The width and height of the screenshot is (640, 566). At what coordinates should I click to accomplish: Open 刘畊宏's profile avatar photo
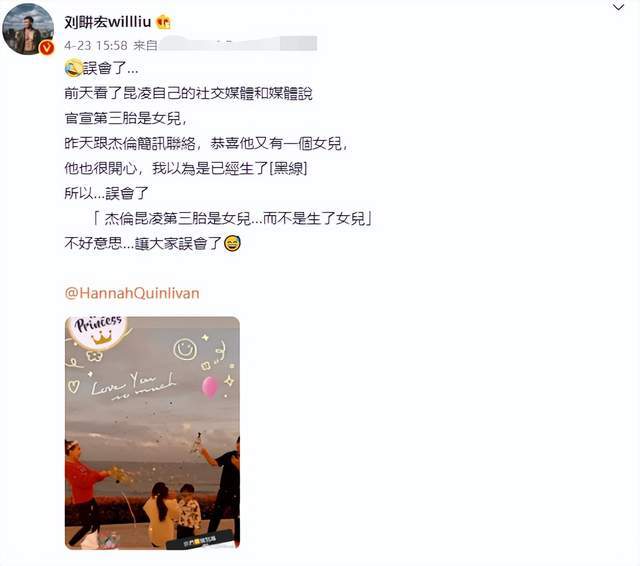28,29
